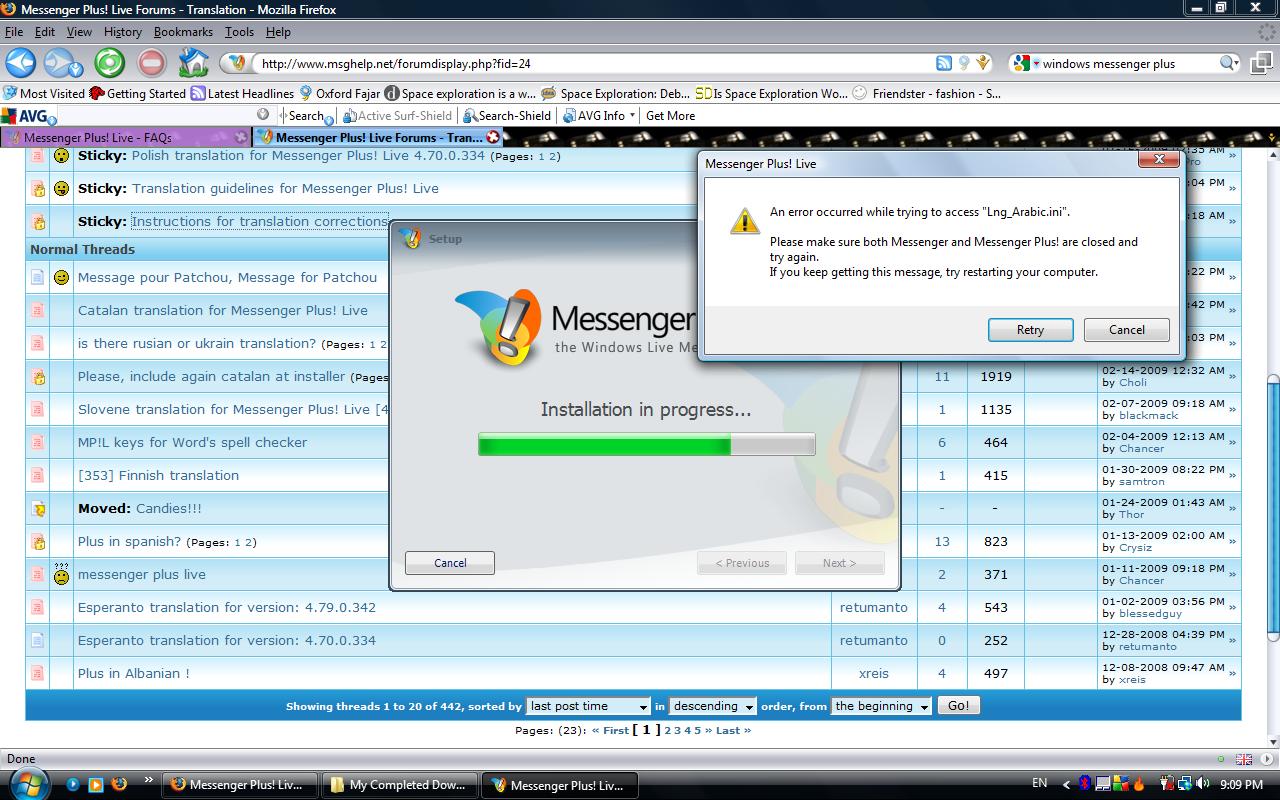Click the Firefox back arrow button
Image resolution: width=1280 pixels, height=800 pixels.
(x=21, y=63)
